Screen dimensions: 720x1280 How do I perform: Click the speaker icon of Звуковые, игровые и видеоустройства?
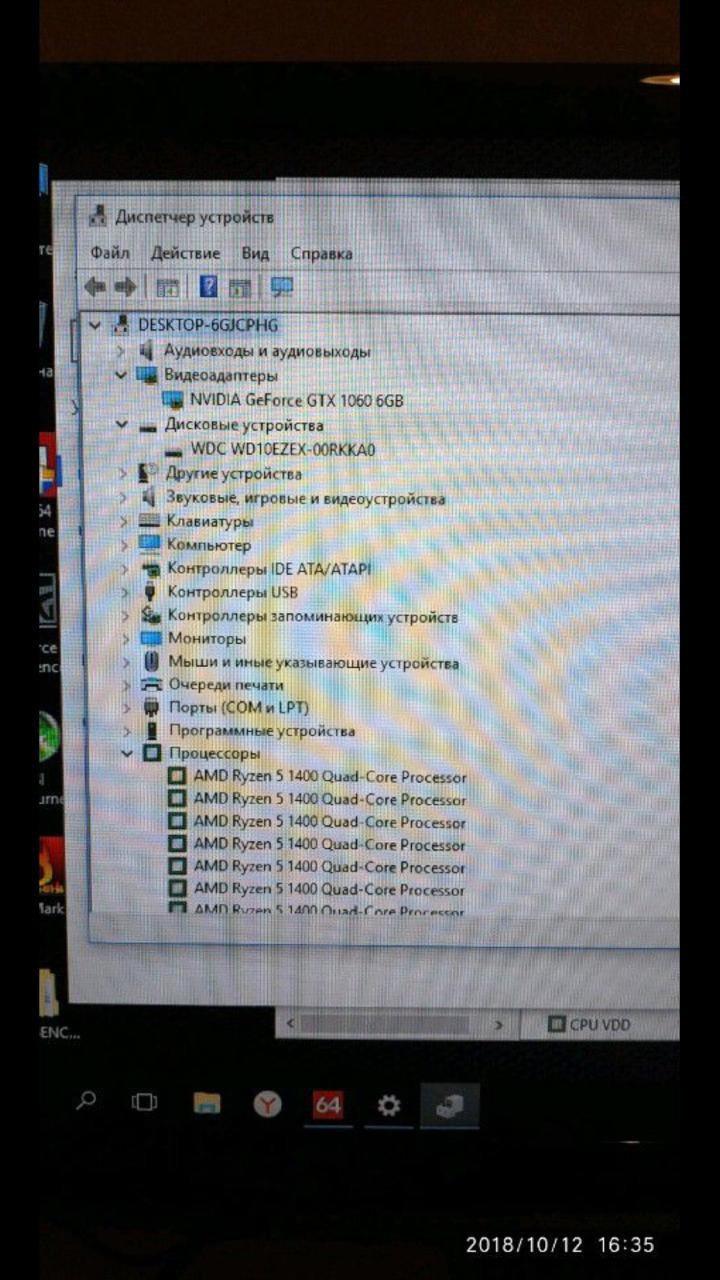pyautogui.click(x=149, y=497)
